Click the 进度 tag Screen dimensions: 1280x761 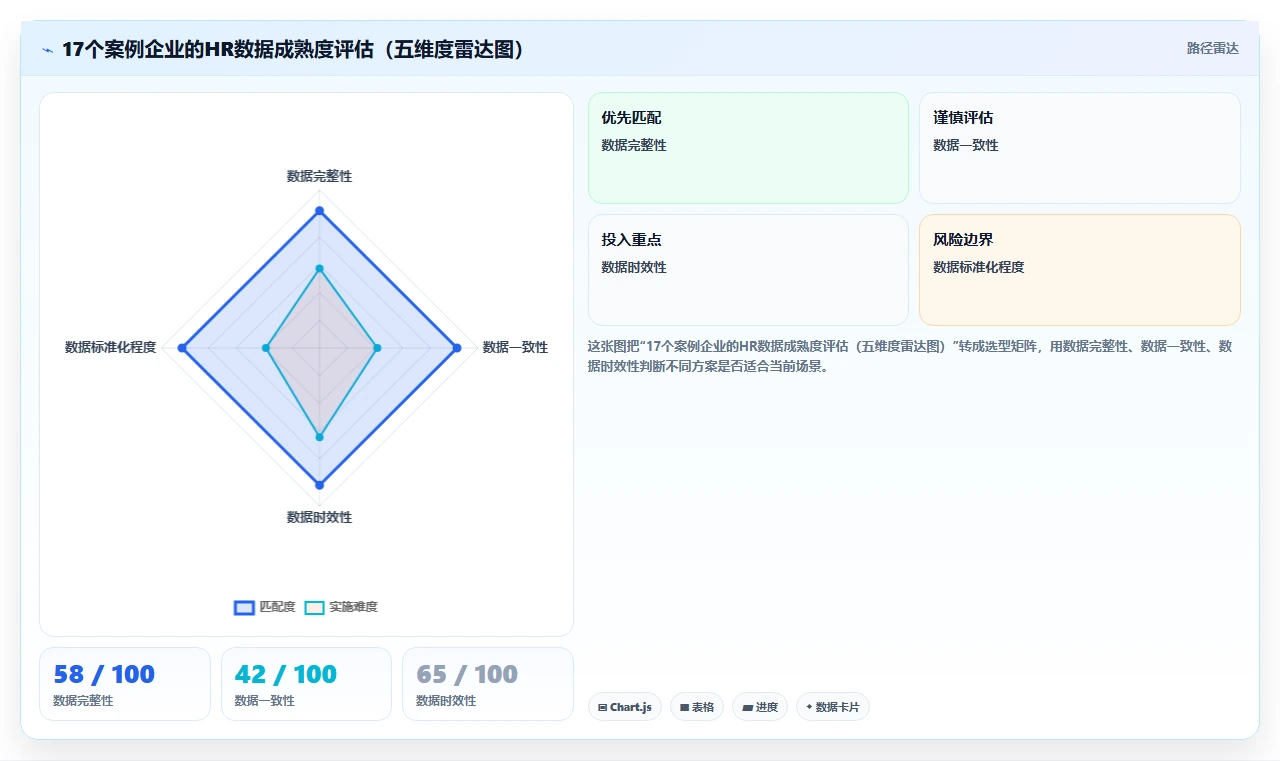pos(760,707)
